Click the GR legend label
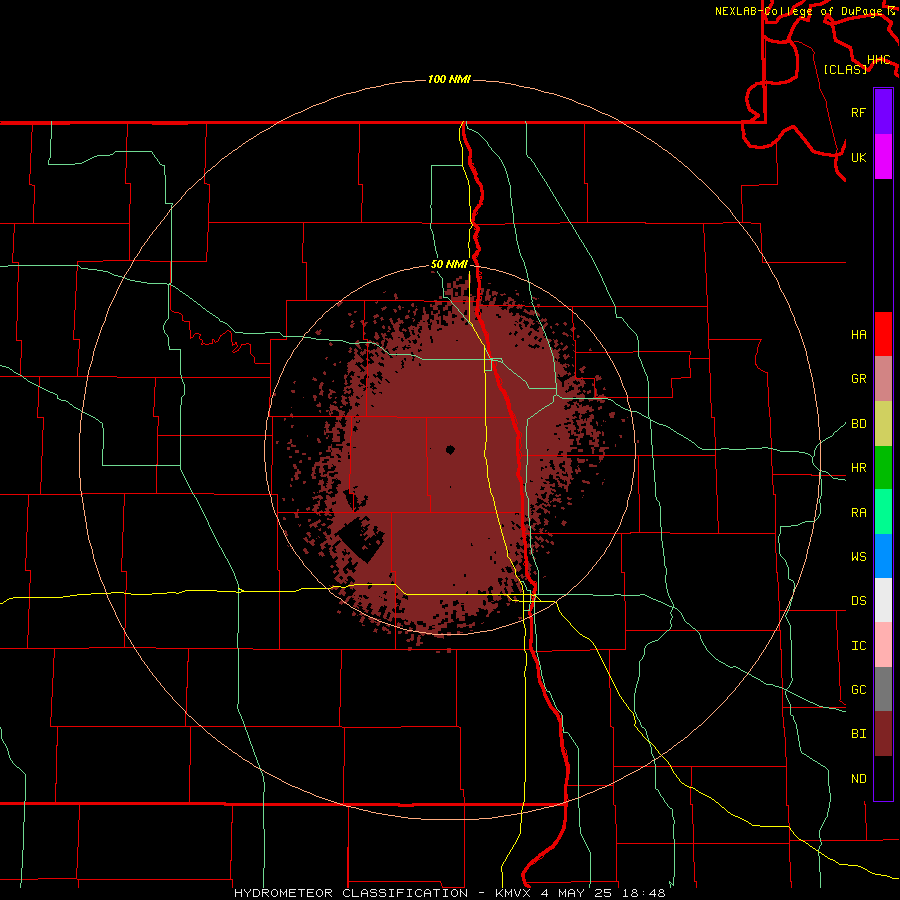900x900 pixels. point(858,379)
